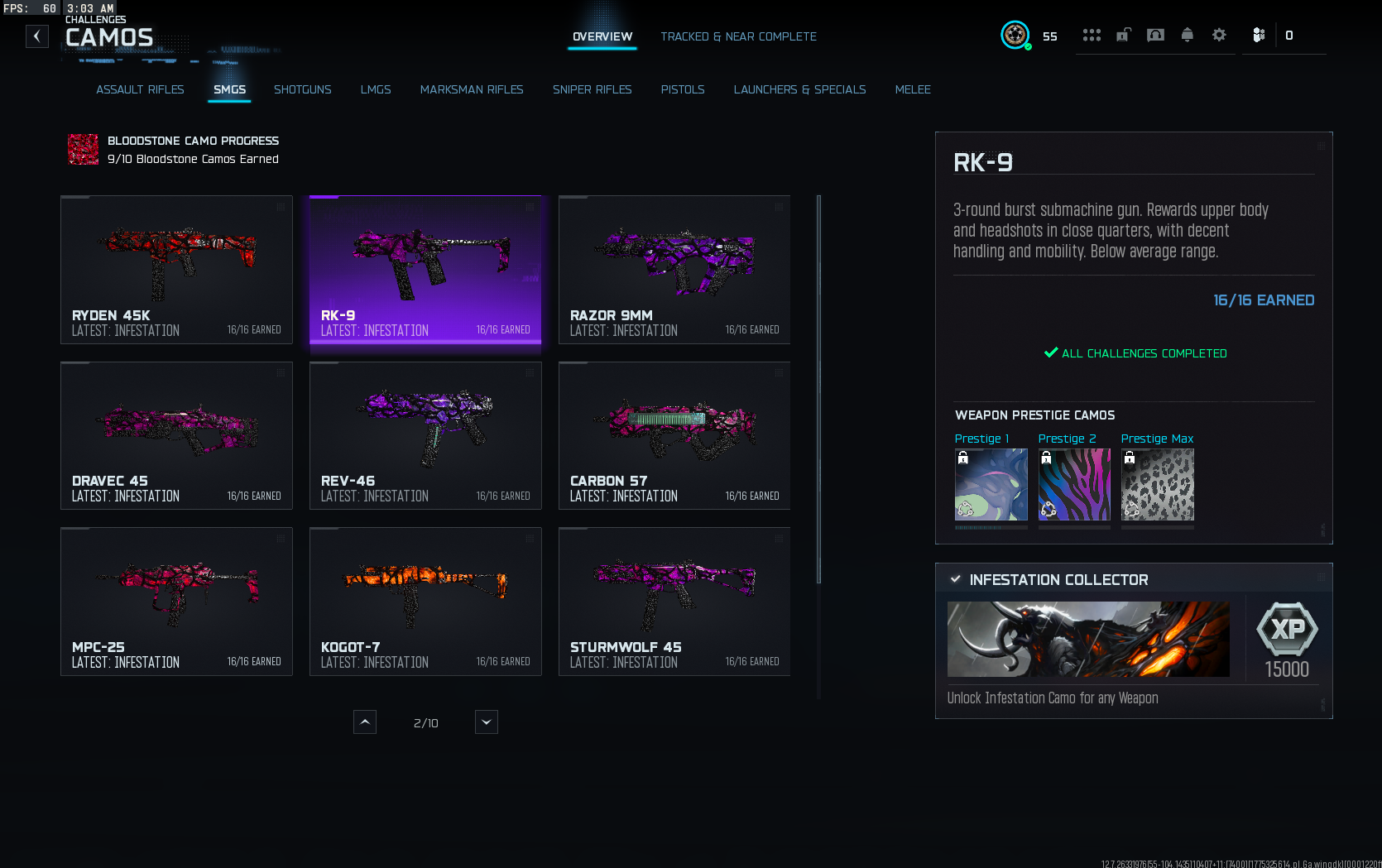Click the "BLOODSTONE CAMO PROGRESS" heading
The width and height of the screenshot is (1382, 868).
pos(193,141)
